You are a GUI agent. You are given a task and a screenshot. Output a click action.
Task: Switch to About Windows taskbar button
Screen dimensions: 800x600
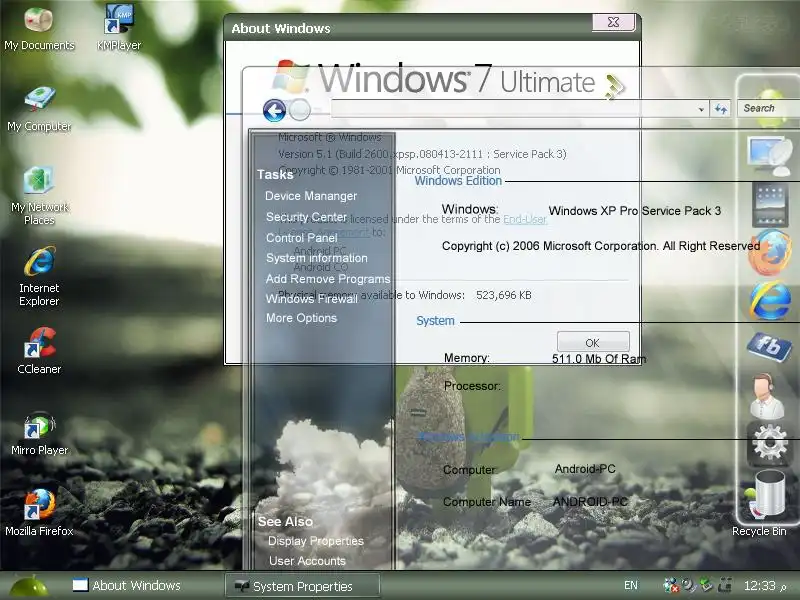click(x=127, y=585)
